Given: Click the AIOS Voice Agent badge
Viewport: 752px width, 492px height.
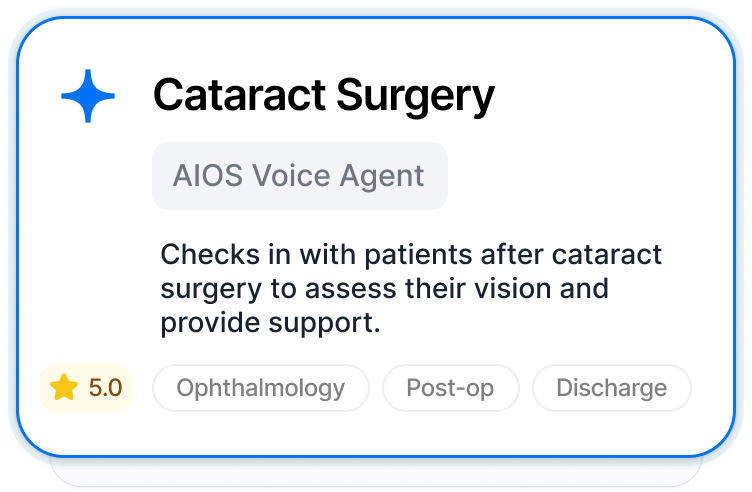Looking at the screenshot, I should click(299, 176).
